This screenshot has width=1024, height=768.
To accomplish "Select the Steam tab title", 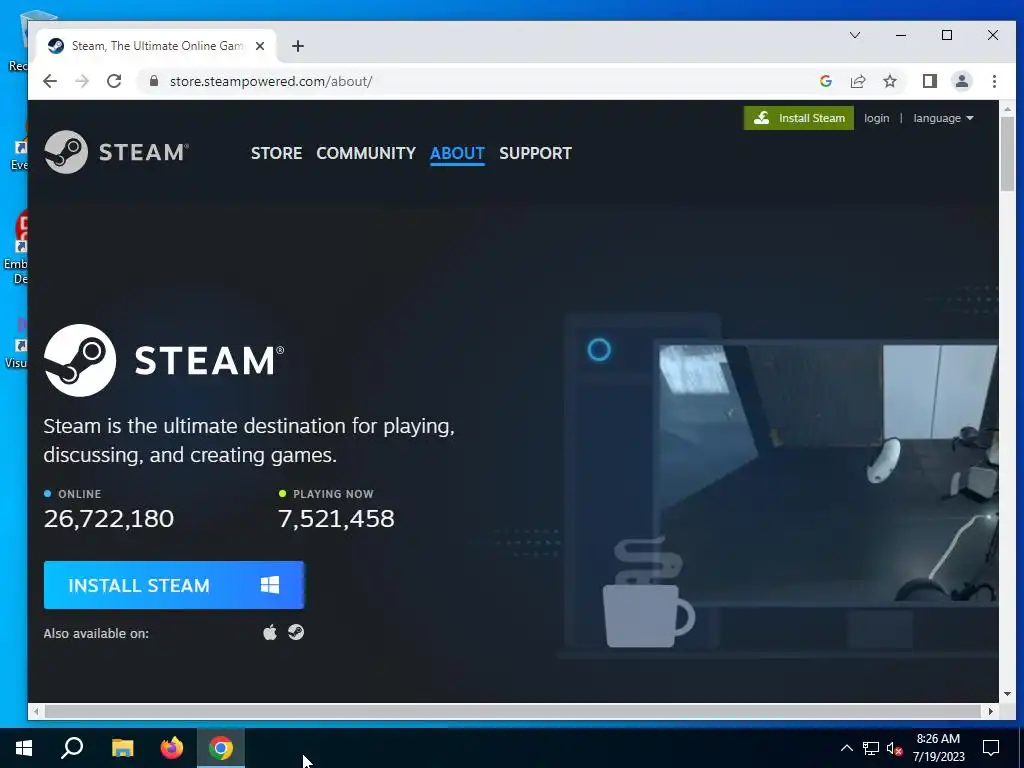I will (x=157, y=46).
